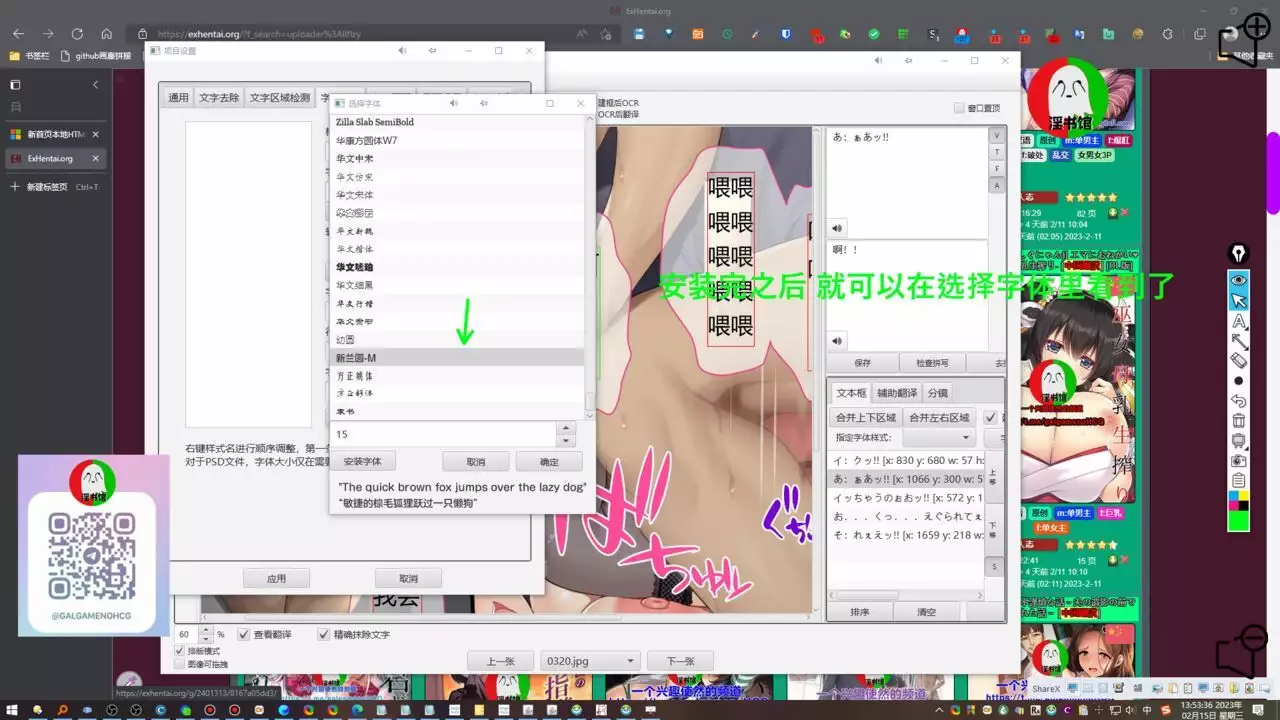The height and width of the screenshot is (720, 1280).
Task: Click the undo arrow in annotation toolbar
Action: (x=1239, y=401)
